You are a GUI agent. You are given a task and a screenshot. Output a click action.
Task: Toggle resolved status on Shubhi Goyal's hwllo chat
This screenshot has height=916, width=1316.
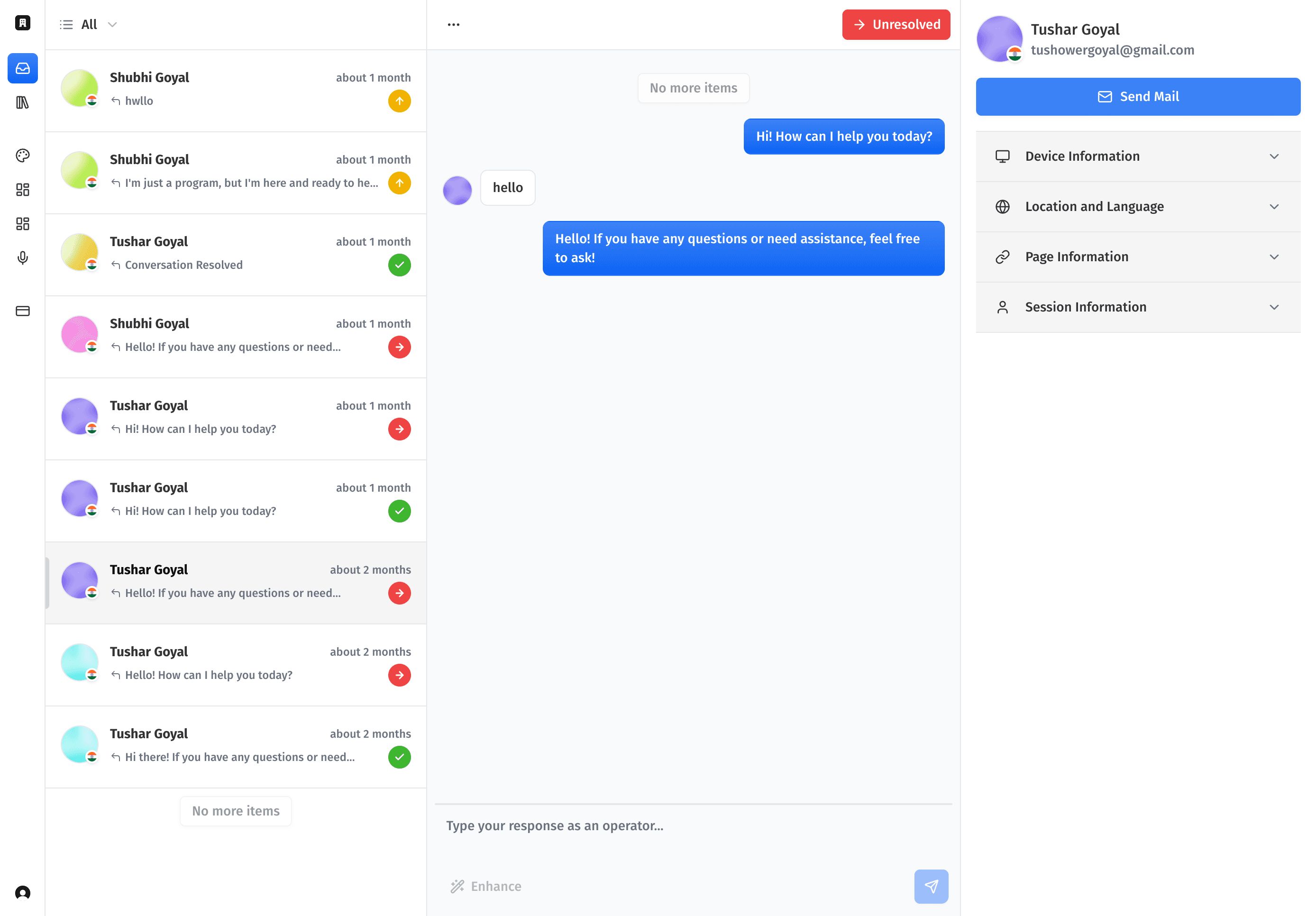tap(400, 101)
